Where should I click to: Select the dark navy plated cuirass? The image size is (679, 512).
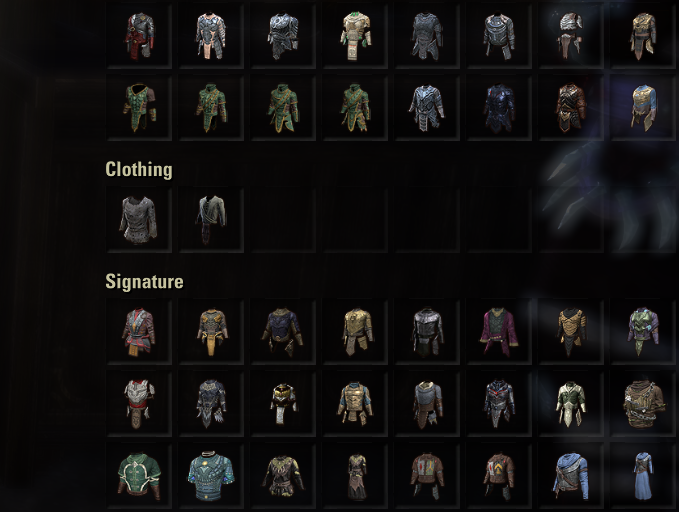coord(499,108)
